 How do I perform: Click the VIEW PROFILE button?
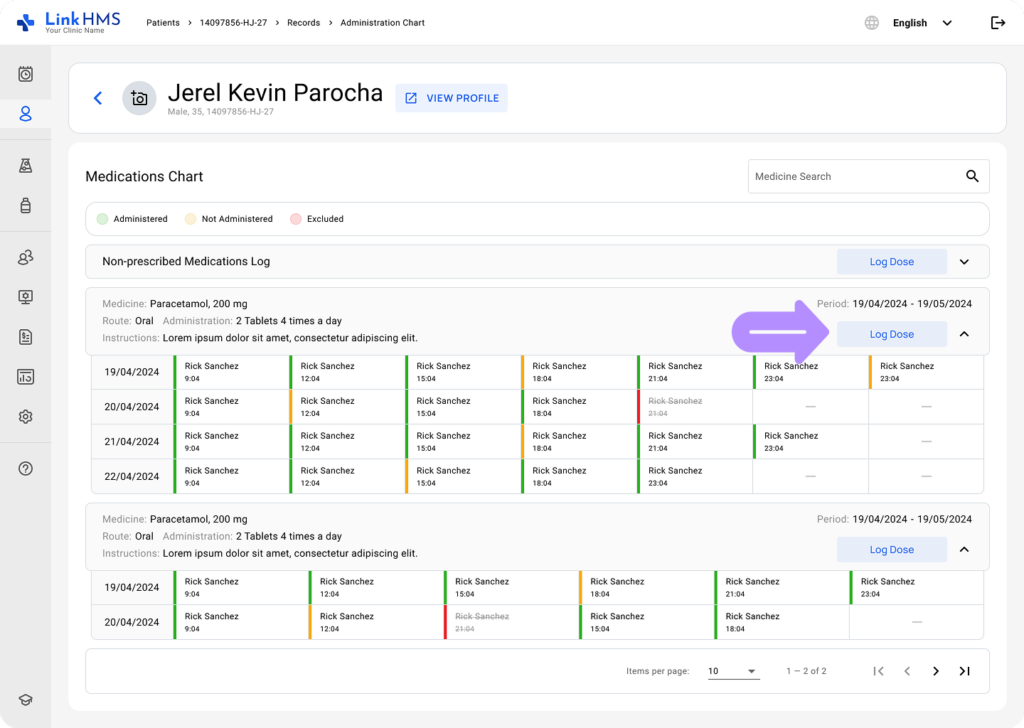point(451,98)
